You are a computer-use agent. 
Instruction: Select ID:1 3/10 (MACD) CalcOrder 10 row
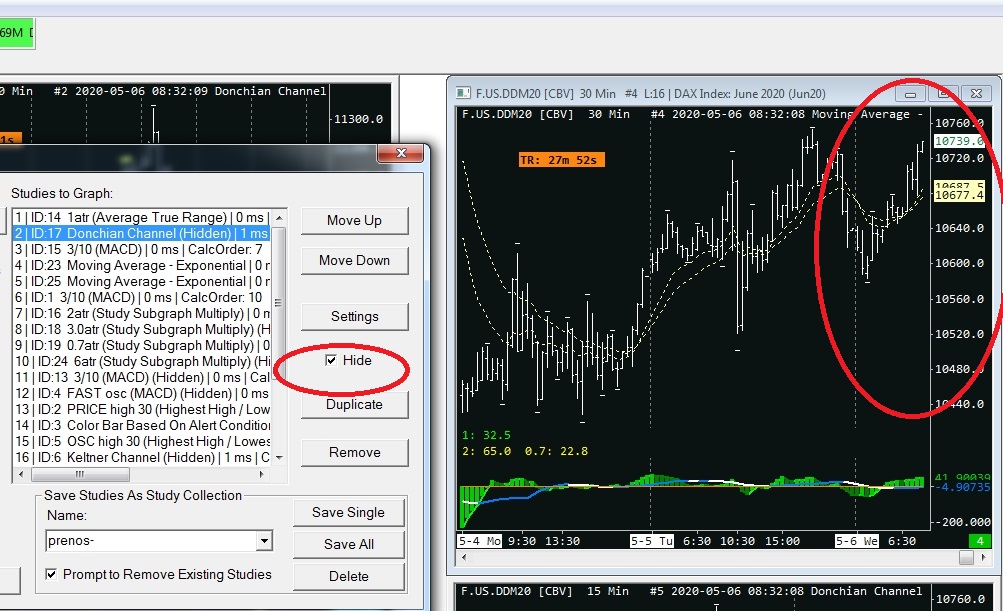coord(142,298)
